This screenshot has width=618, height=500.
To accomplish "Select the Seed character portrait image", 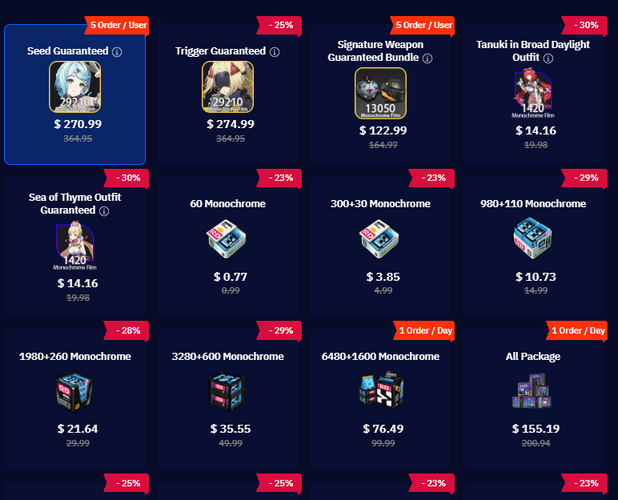I will coord(75,87).
